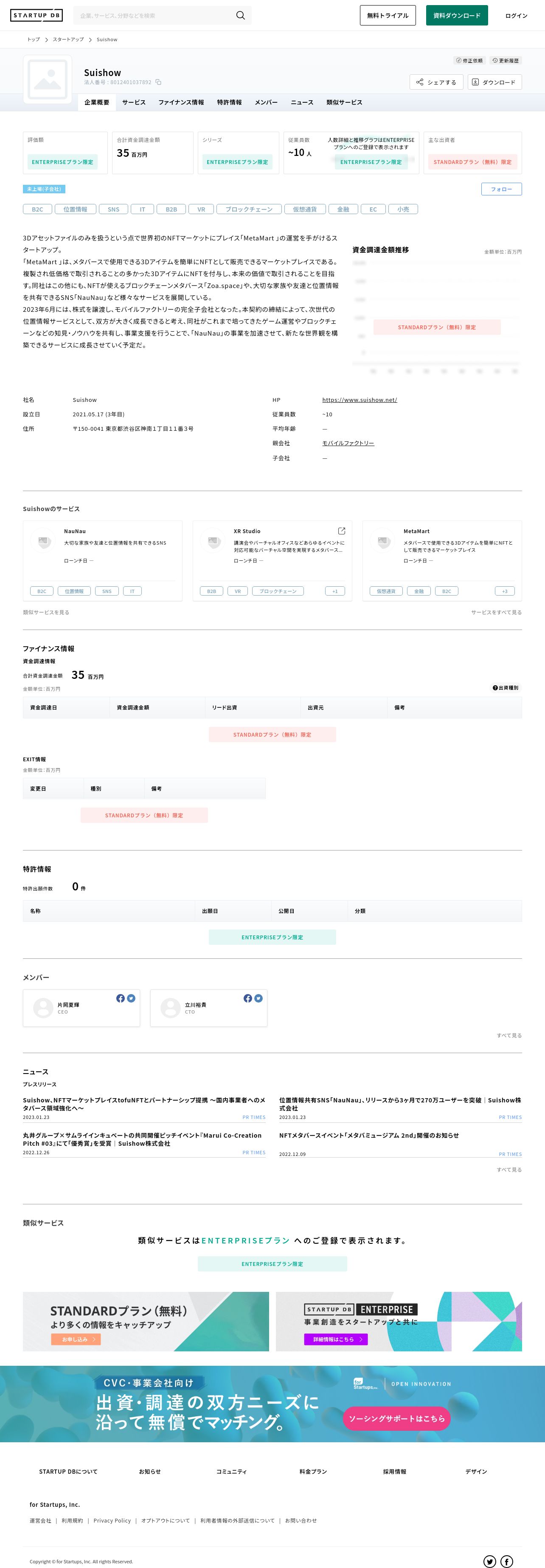Viewport: 545px width, 1568px height.
Task: Click the 修正依頼 button
Action: point(469,60)
